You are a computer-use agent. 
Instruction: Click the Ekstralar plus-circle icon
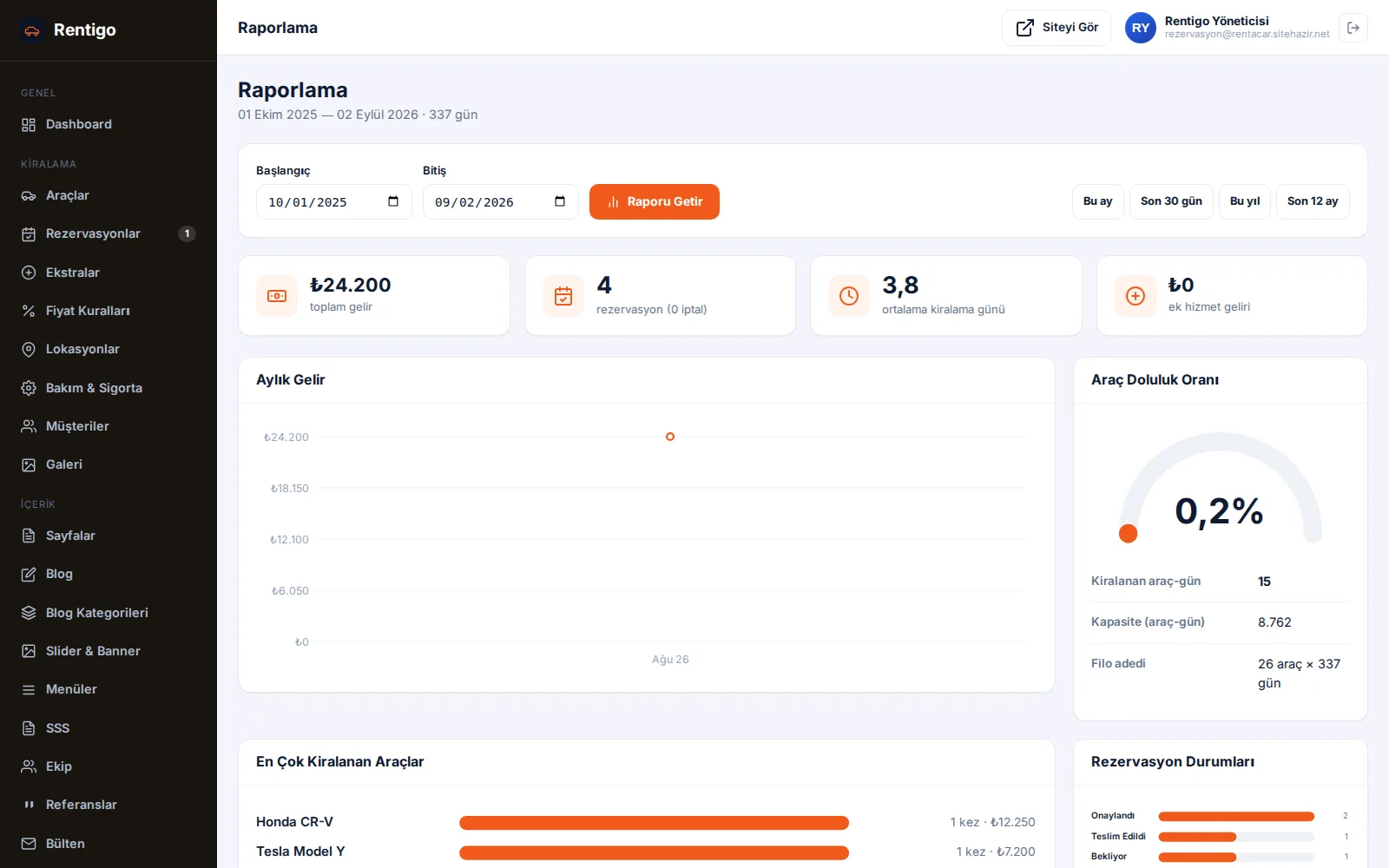29,273
